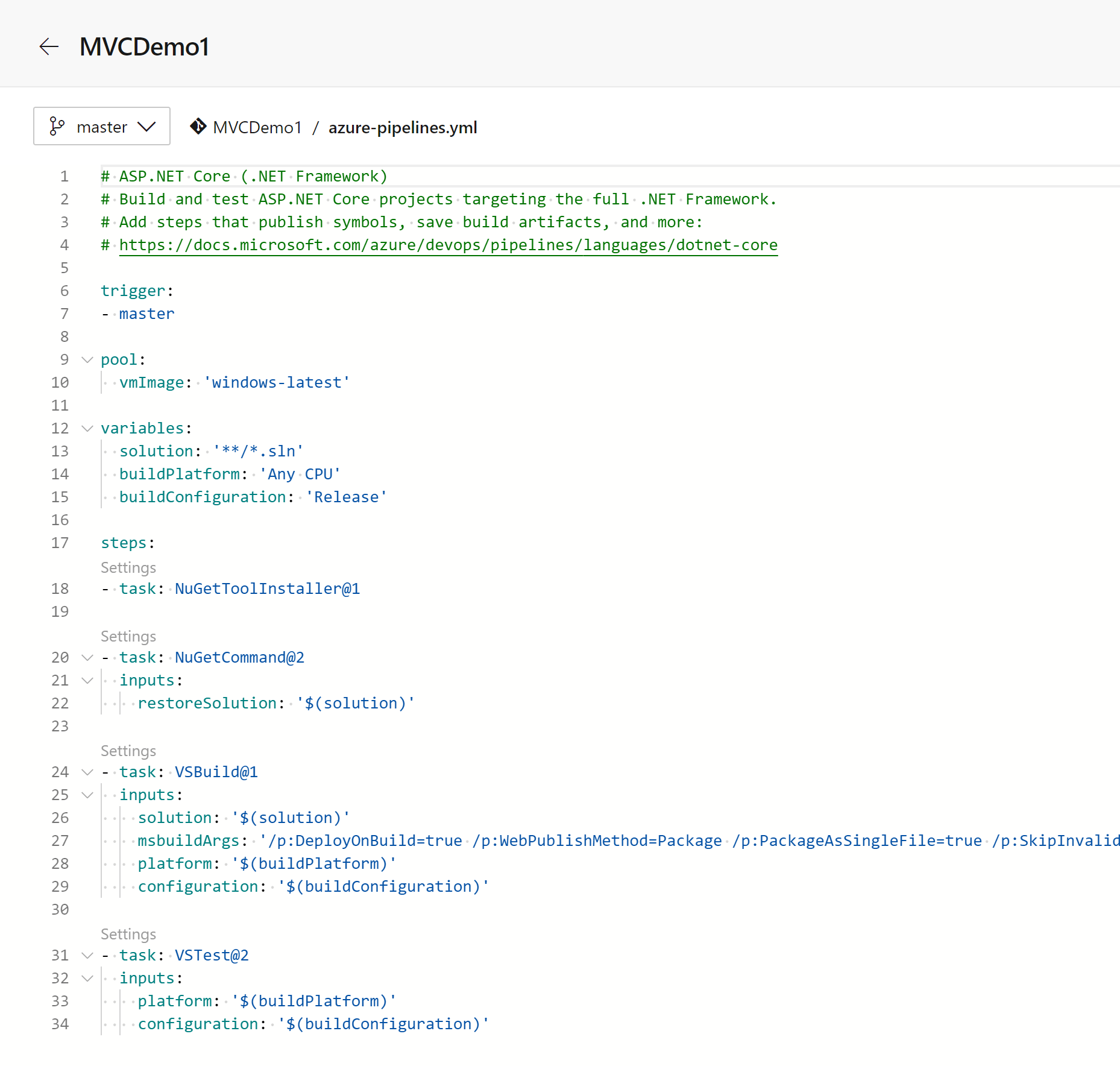Collapse the inputs under NuGetCommand@2
This screenshot has width=1120, height=1066.
(87, 680)
